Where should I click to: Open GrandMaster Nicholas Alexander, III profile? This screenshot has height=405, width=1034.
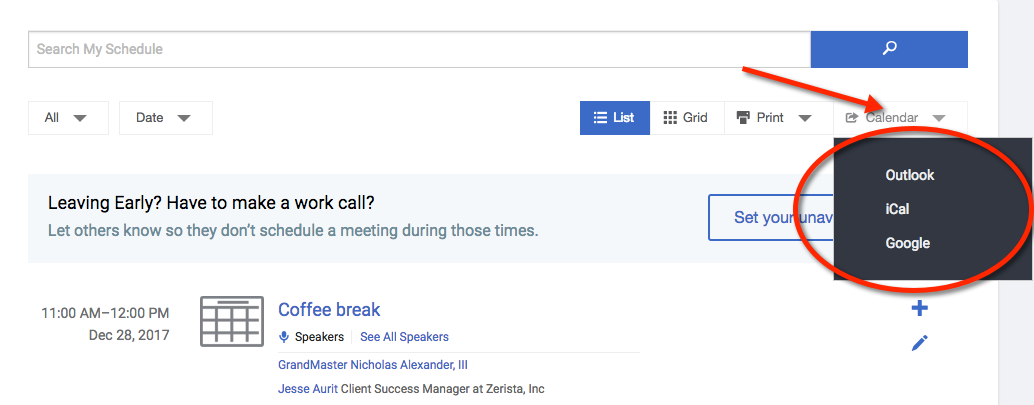coord(373,365)
